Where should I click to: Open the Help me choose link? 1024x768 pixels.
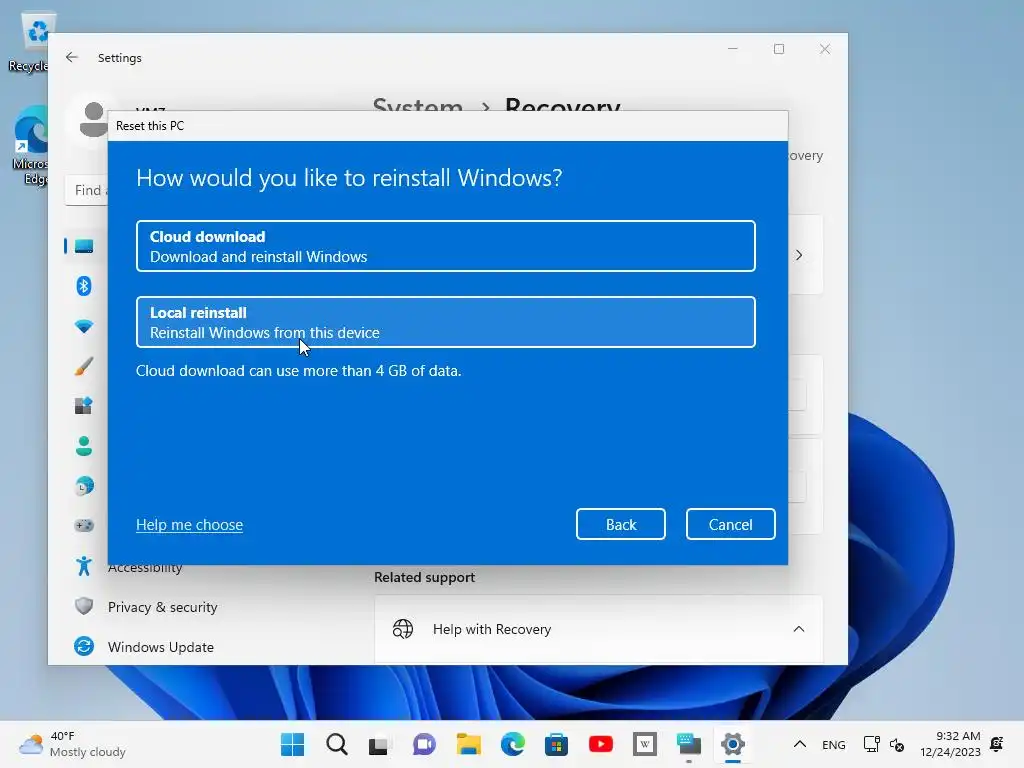coord(189,524)
